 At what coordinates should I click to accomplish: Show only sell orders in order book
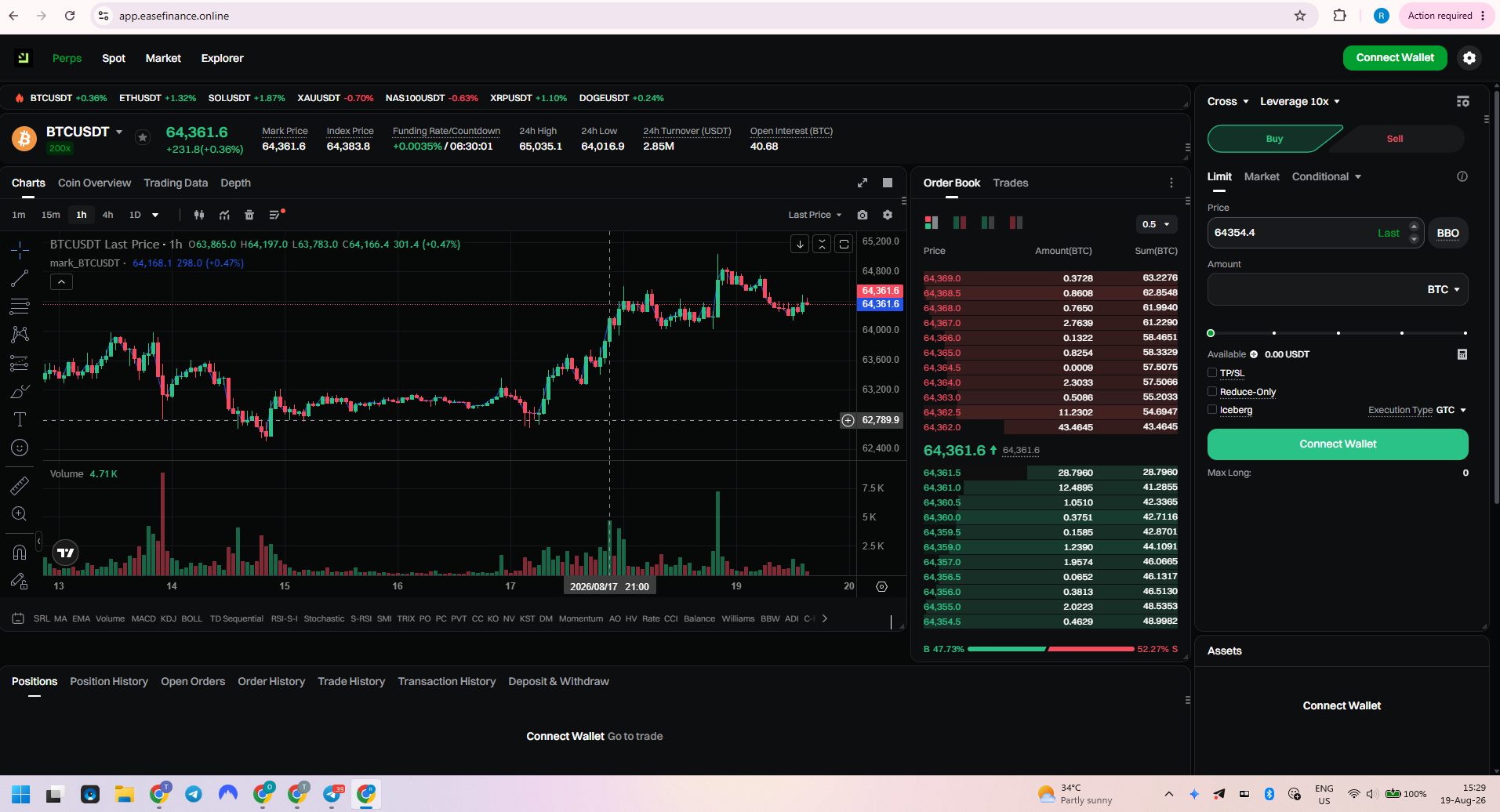pos(1016,223)
